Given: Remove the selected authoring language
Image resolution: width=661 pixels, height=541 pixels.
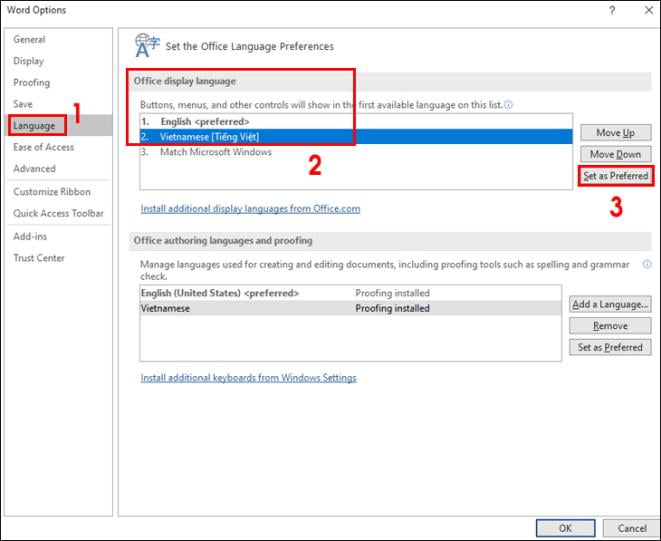Looking at the screenshot, I should [610, 326].
